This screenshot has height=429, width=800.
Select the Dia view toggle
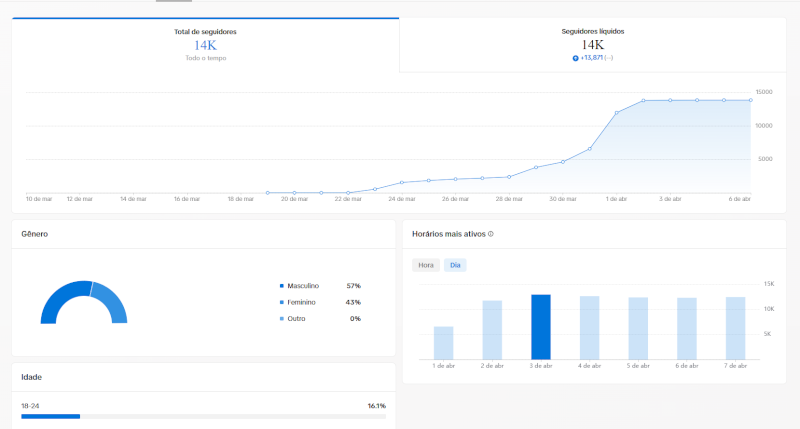(455, 265)
